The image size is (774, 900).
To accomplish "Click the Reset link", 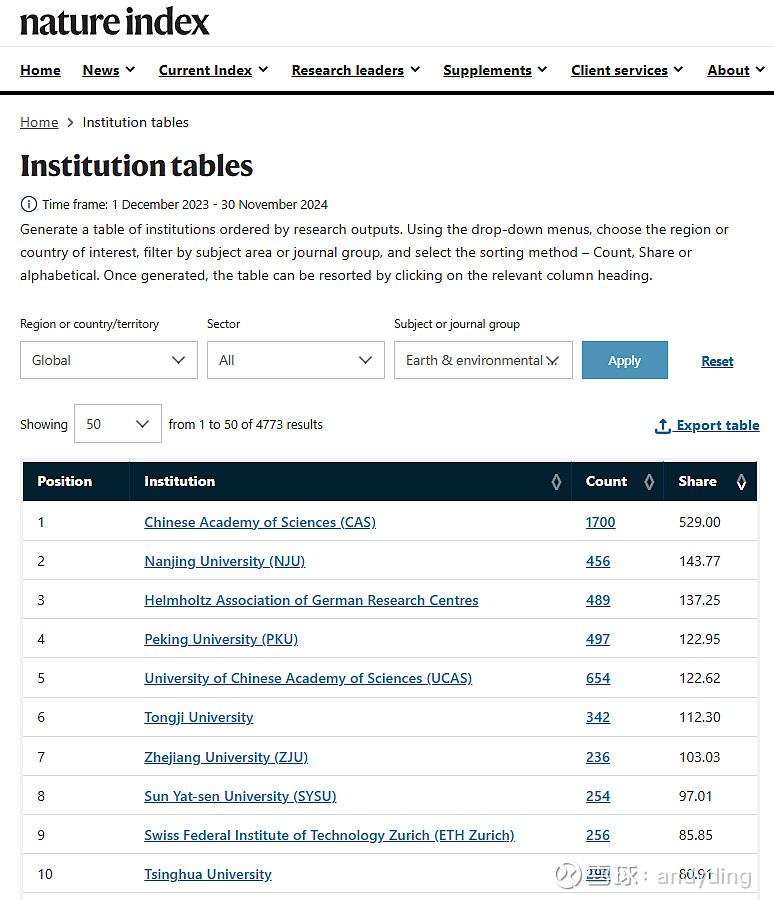I will [x=717, y=361].
